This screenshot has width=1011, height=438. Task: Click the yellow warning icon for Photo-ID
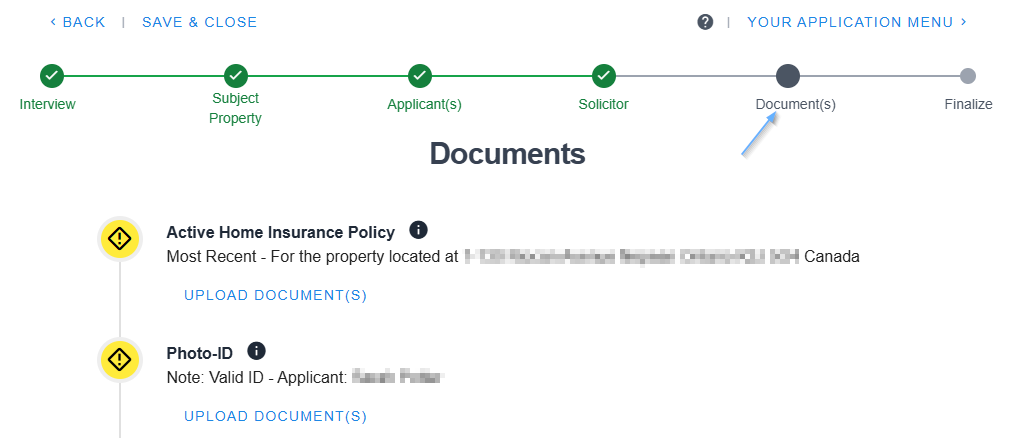(x=119, y=359)
